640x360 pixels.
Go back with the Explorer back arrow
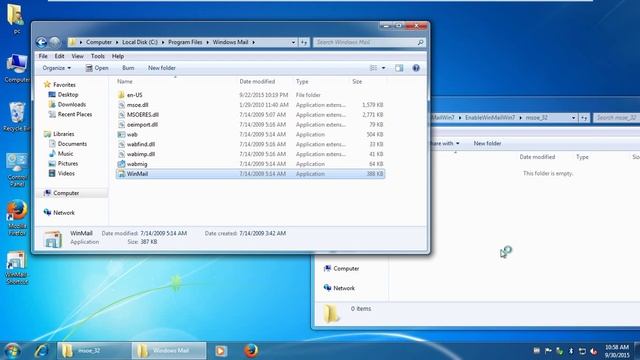point(41,42)
